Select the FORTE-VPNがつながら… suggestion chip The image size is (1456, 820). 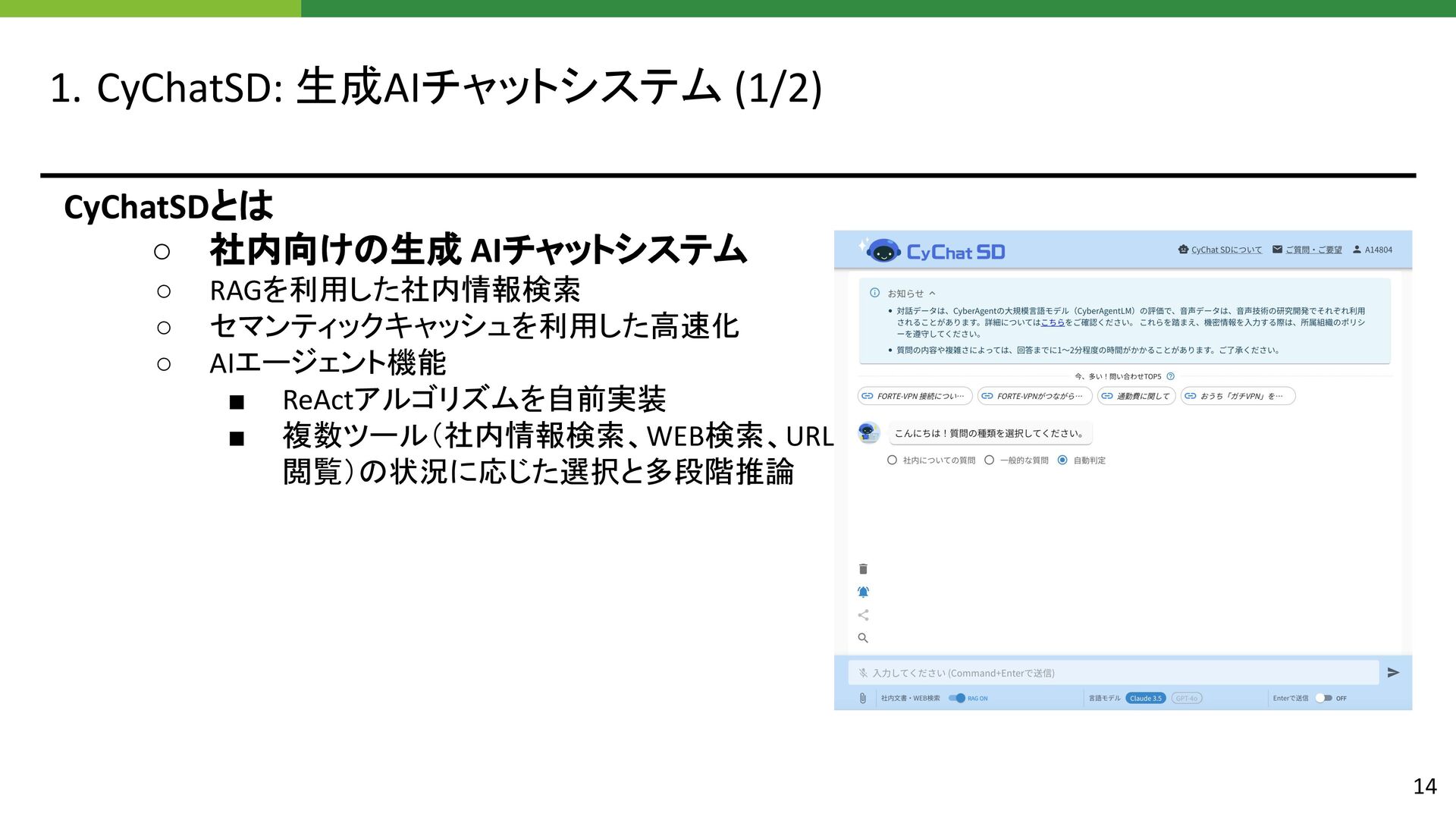(1035, 396)
